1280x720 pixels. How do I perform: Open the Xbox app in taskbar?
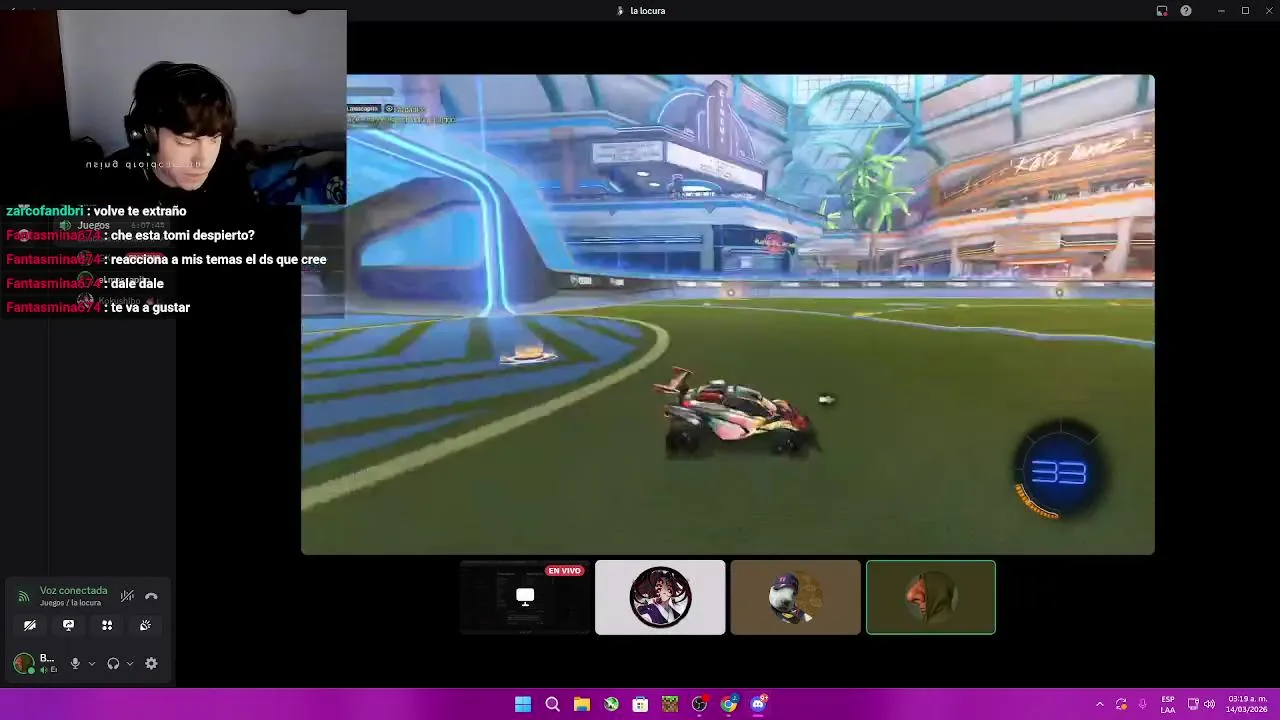click(611, 704)
